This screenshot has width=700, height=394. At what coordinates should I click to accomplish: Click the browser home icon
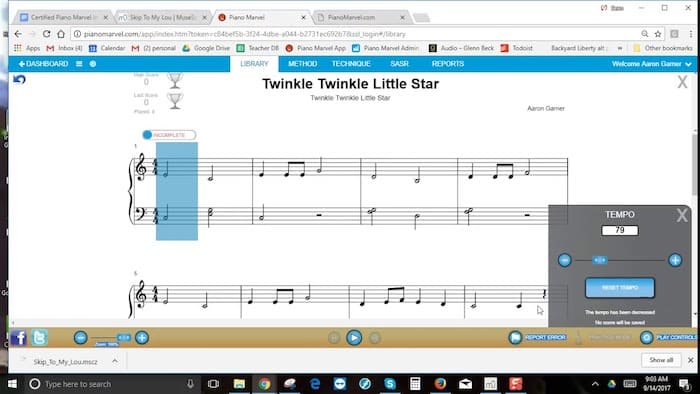[61, 34]
